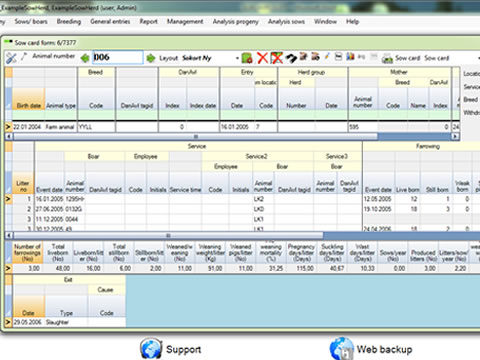Screen dimensions: 480x360
Task: Open the Analysis progeny menu
Action: (x=236, y=22)
